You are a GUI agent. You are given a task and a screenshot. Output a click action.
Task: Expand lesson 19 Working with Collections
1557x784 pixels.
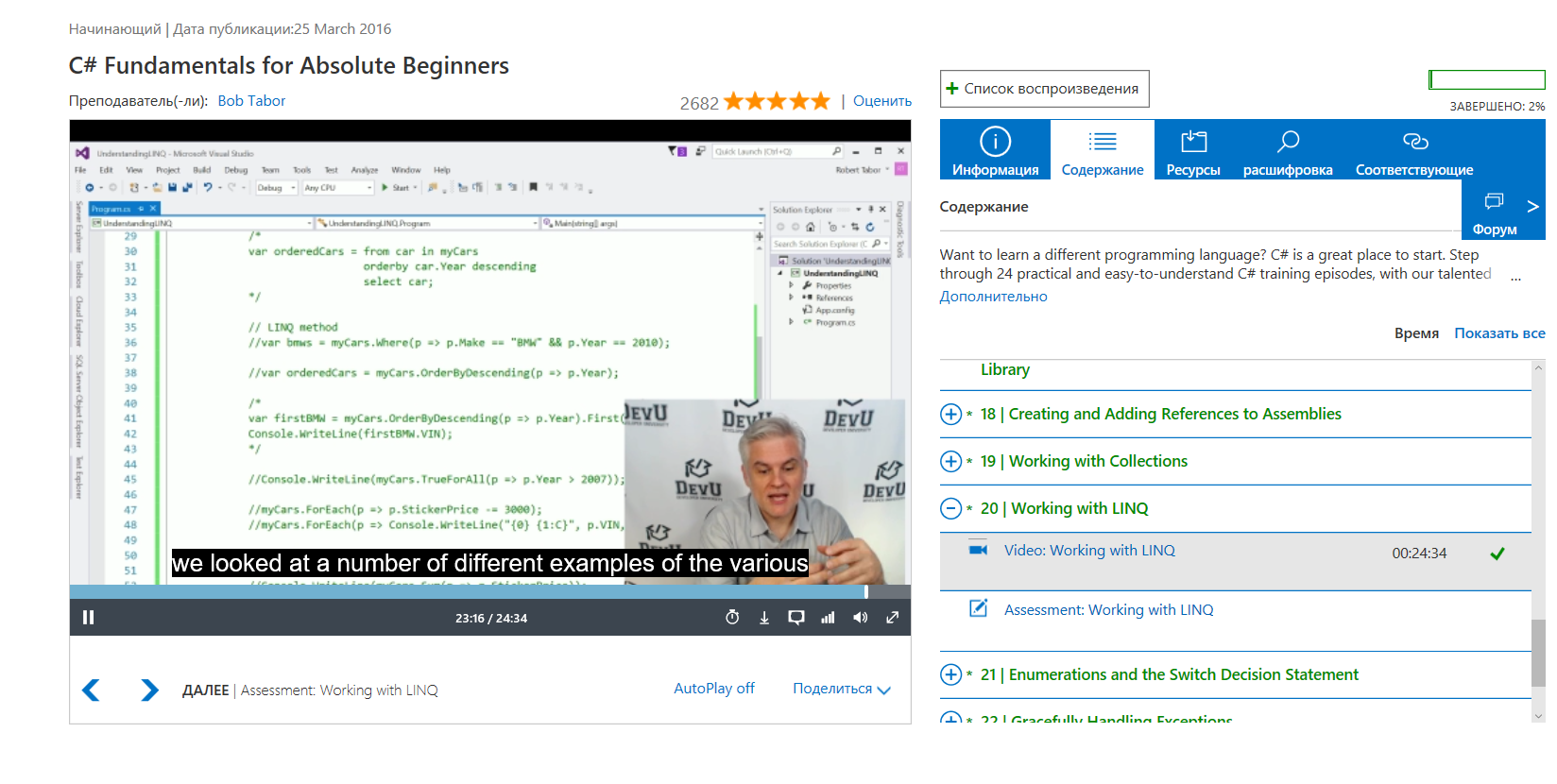tap(950, 461)
